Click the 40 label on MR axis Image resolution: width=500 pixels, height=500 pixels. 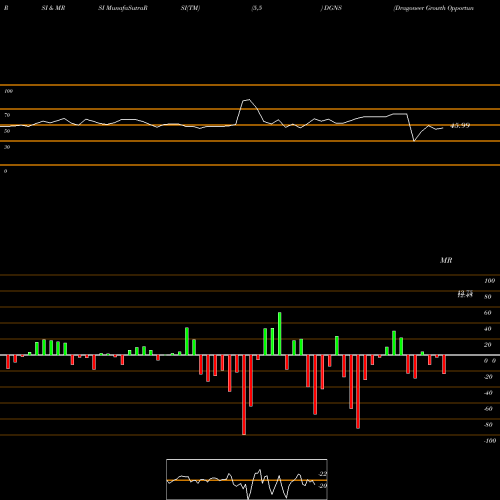point(488,329)
